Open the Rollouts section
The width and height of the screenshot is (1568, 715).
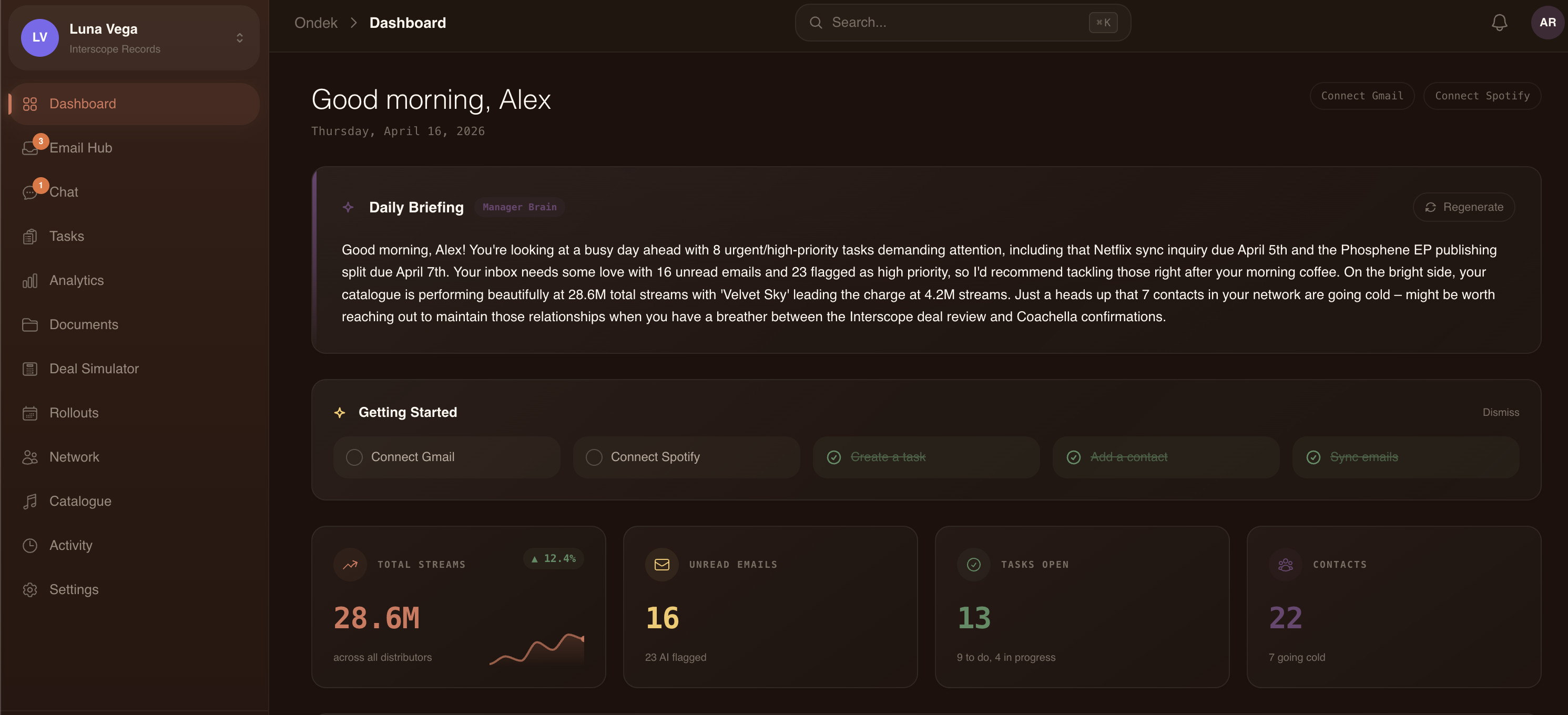[74, 413]
